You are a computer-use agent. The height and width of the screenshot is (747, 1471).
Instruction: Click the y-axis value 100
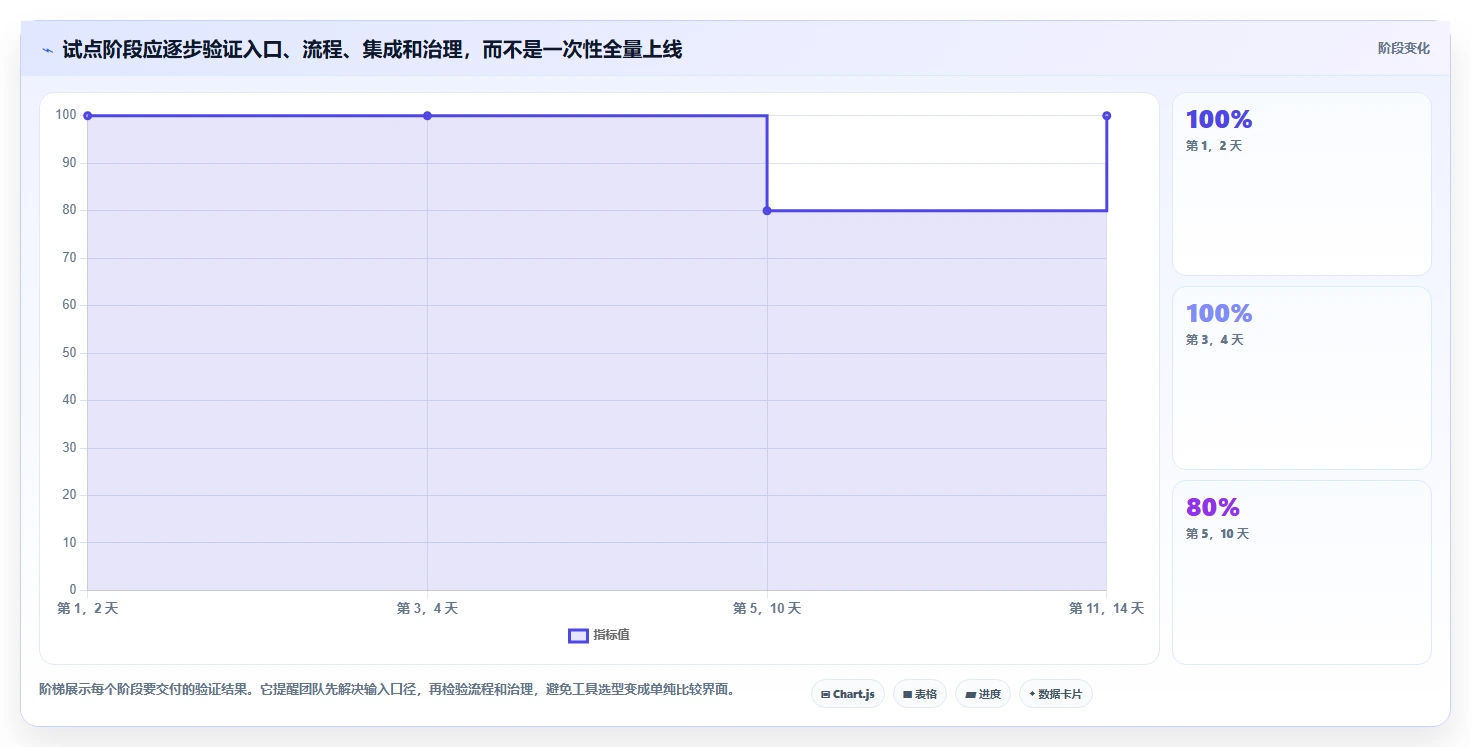pyautogui.click(x=66, y=115)
